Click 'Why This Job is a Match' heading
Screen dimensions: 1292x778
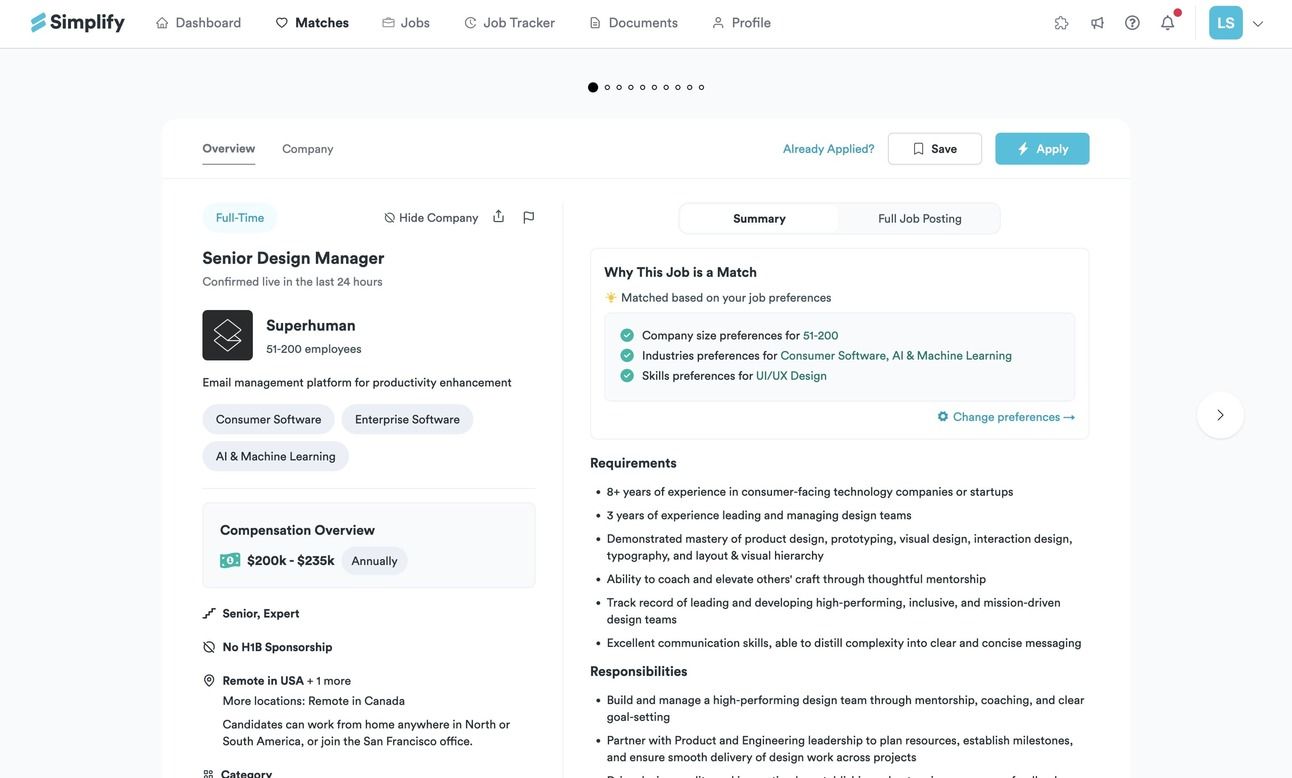point(680,272)
